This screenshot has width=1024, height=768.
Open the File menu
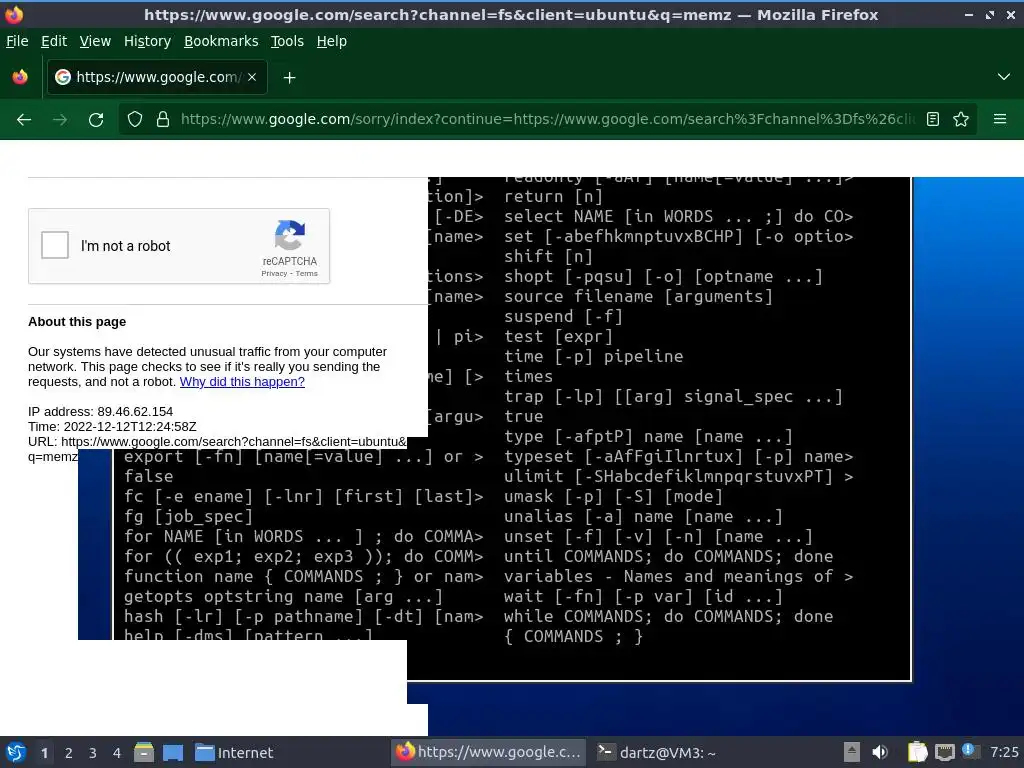pos(17,41)
